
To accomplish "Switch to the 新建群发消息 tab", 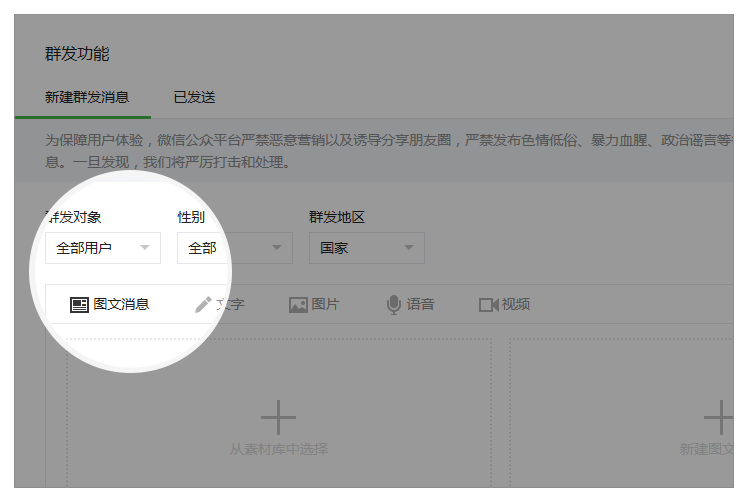I will [87, 98].
